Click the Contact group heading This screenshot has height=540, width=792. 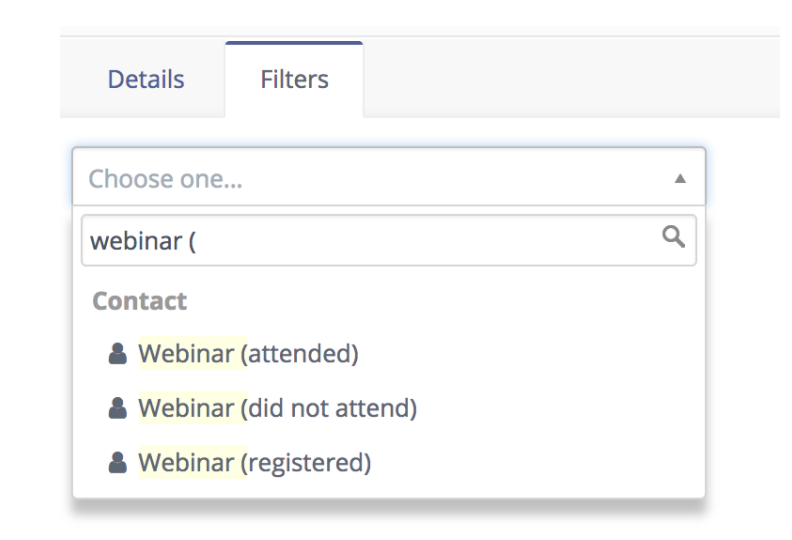[139, 301]
